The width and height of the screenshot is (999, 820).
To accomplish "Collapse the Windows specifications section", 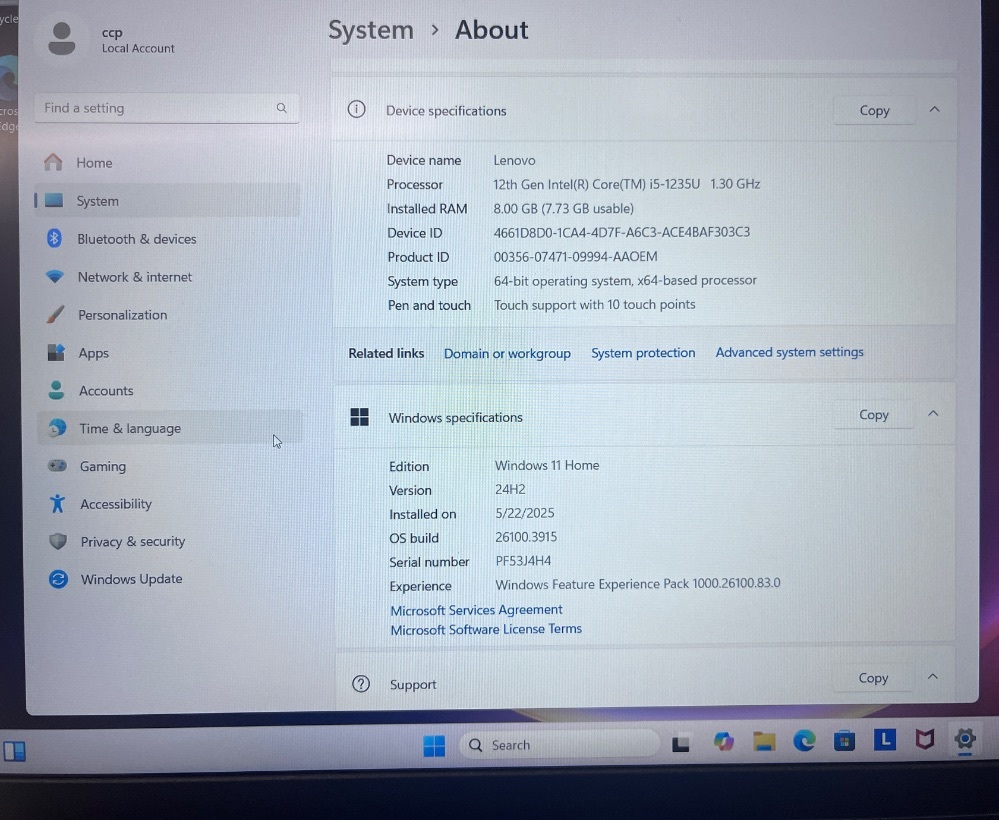I will (x=933, y=414).
